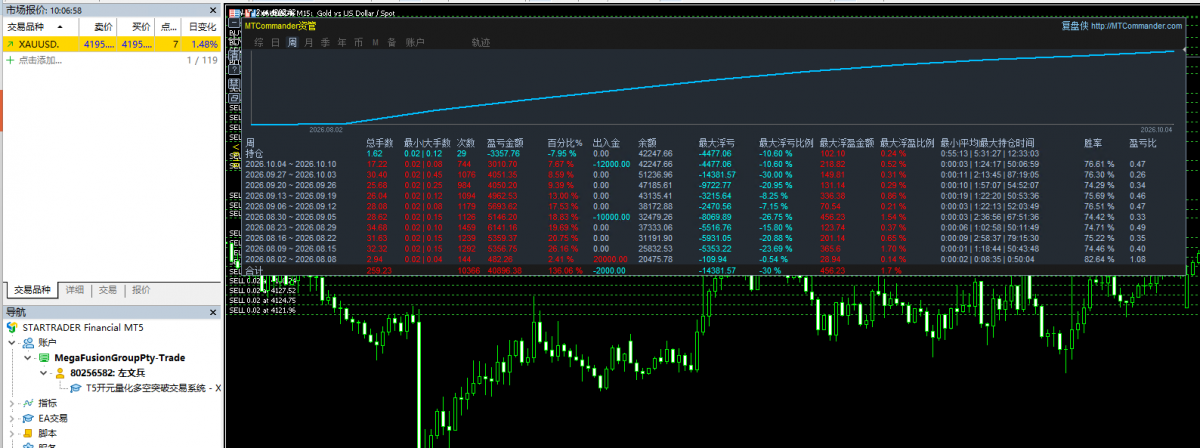Click the 指标 indicators chart icon
This screenshot has height=448, width=1200.
tap(28, 403)
